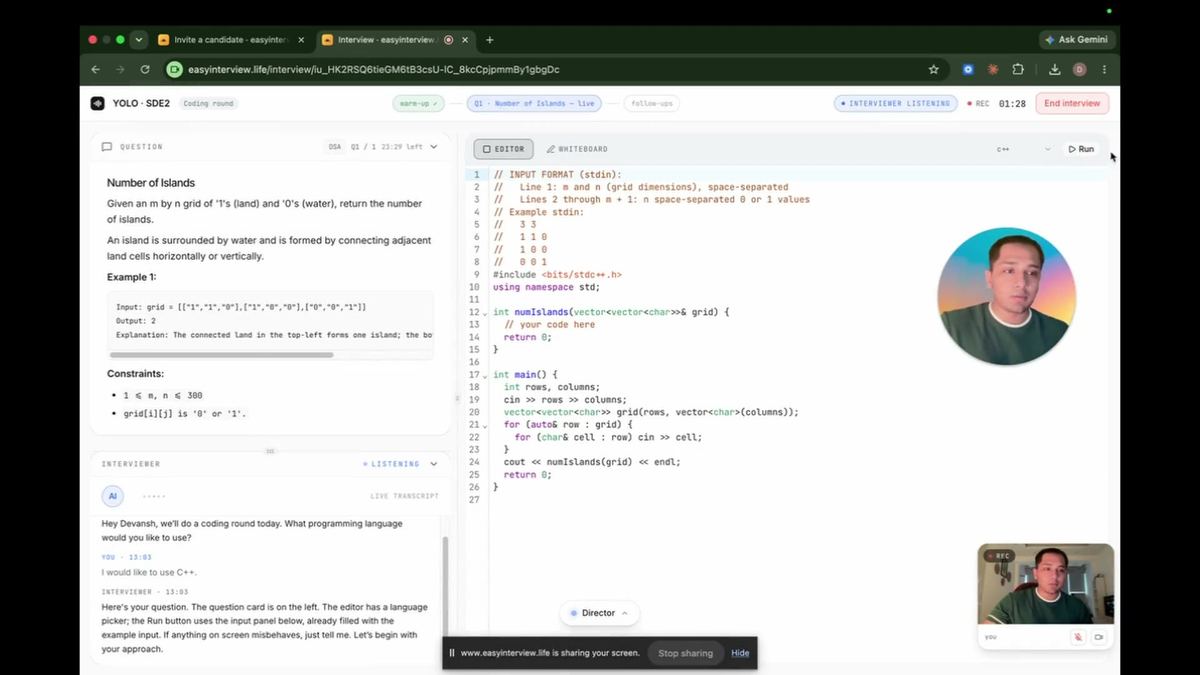The height and width of the screenshot is (675, 1200).
Task: Click the blue extension icon in toolbar
Action: point(968,70)
